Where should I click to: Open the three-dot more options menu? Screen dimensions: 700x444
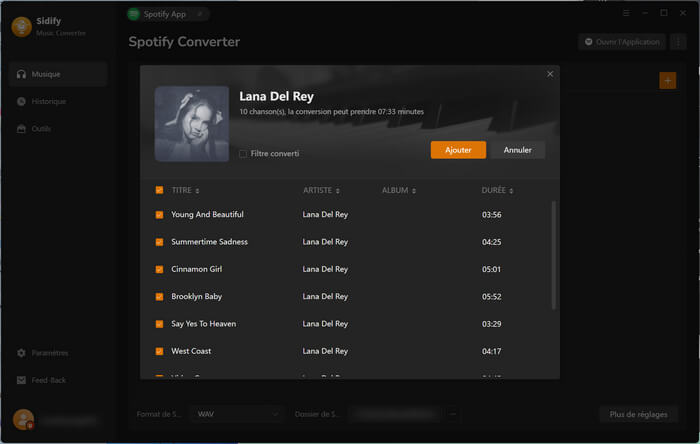tap(678, 42)
